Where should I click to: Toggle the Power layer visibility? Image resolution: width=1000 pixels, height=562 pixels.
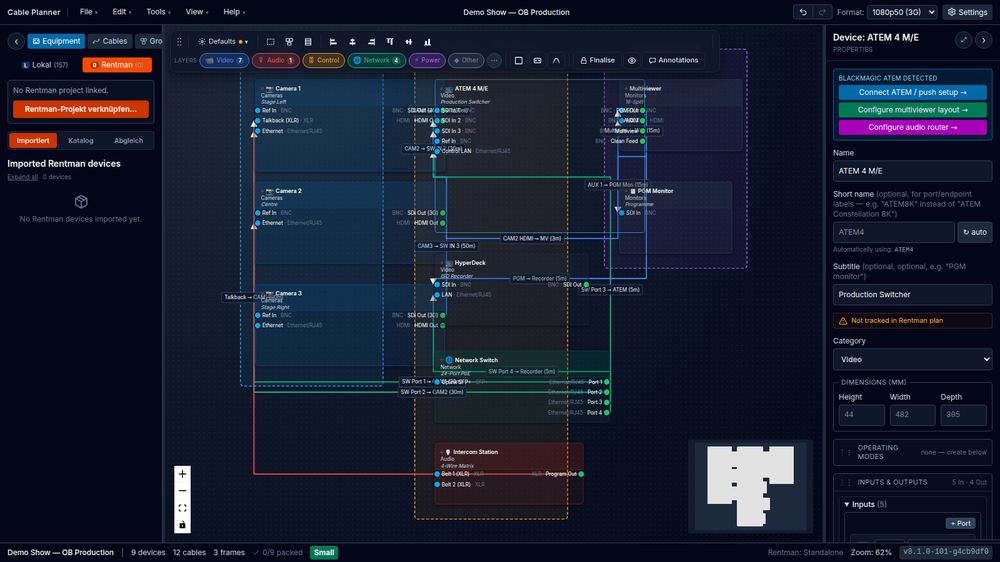coord(427,61)
